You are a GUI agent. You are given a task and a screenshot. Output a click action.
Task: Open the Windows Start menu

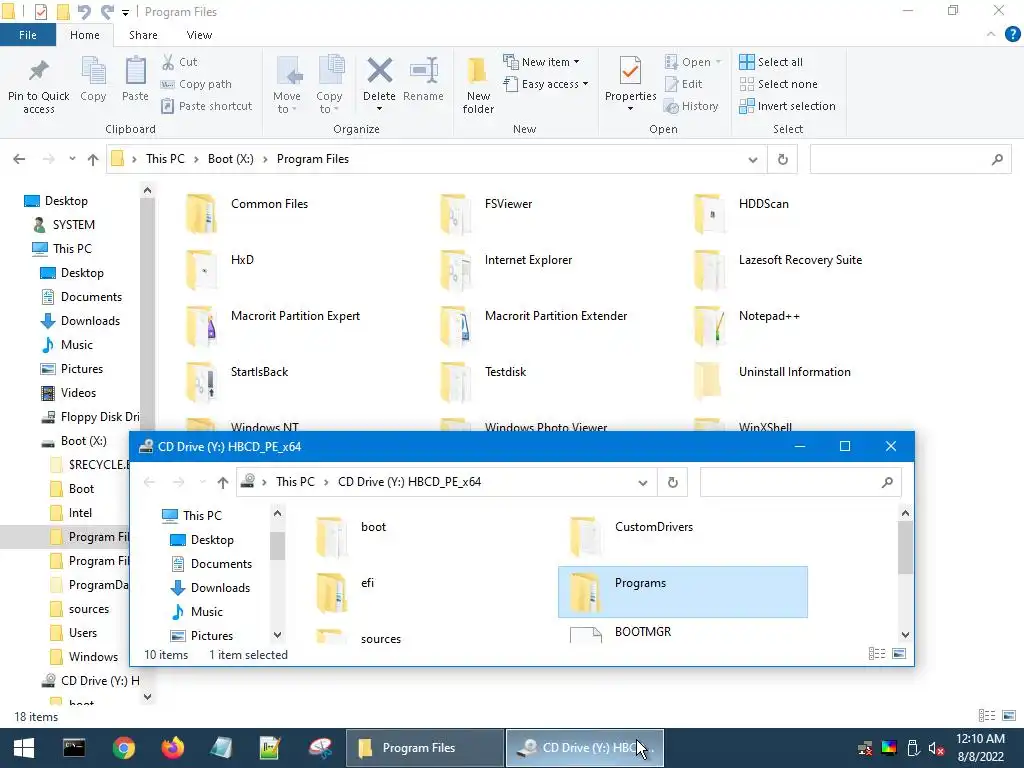tap(24, 748)
